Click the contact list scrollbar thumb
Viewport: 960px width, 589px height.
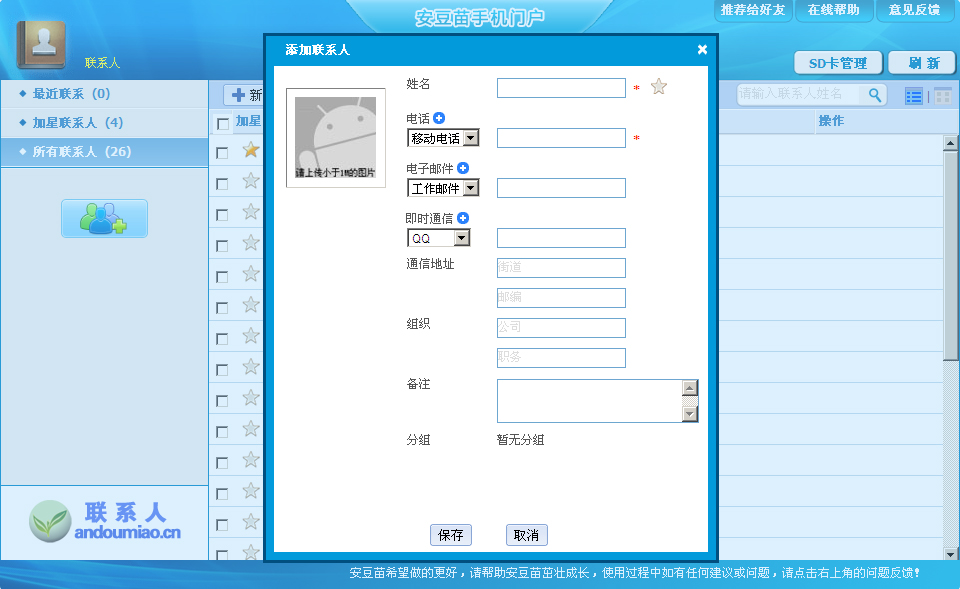(950, 256)
